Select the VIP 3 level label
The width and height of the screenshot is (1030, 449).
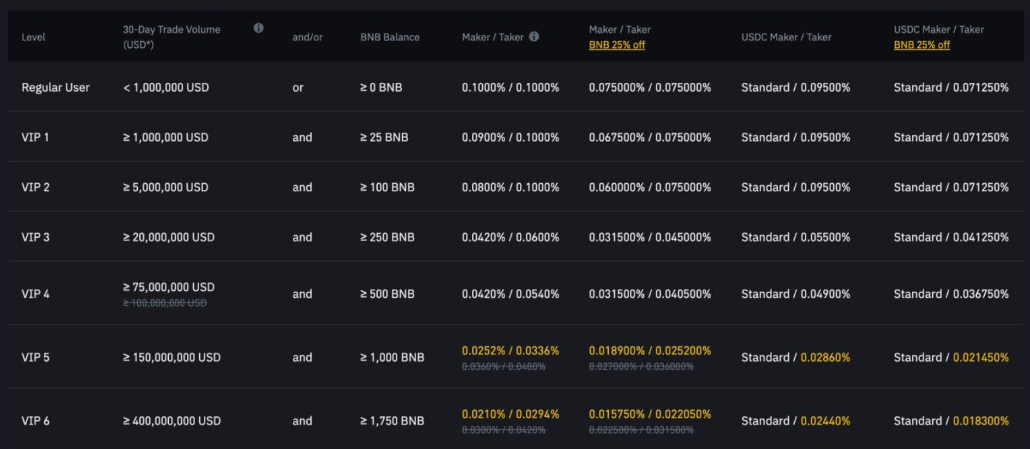tap(35, 237)
